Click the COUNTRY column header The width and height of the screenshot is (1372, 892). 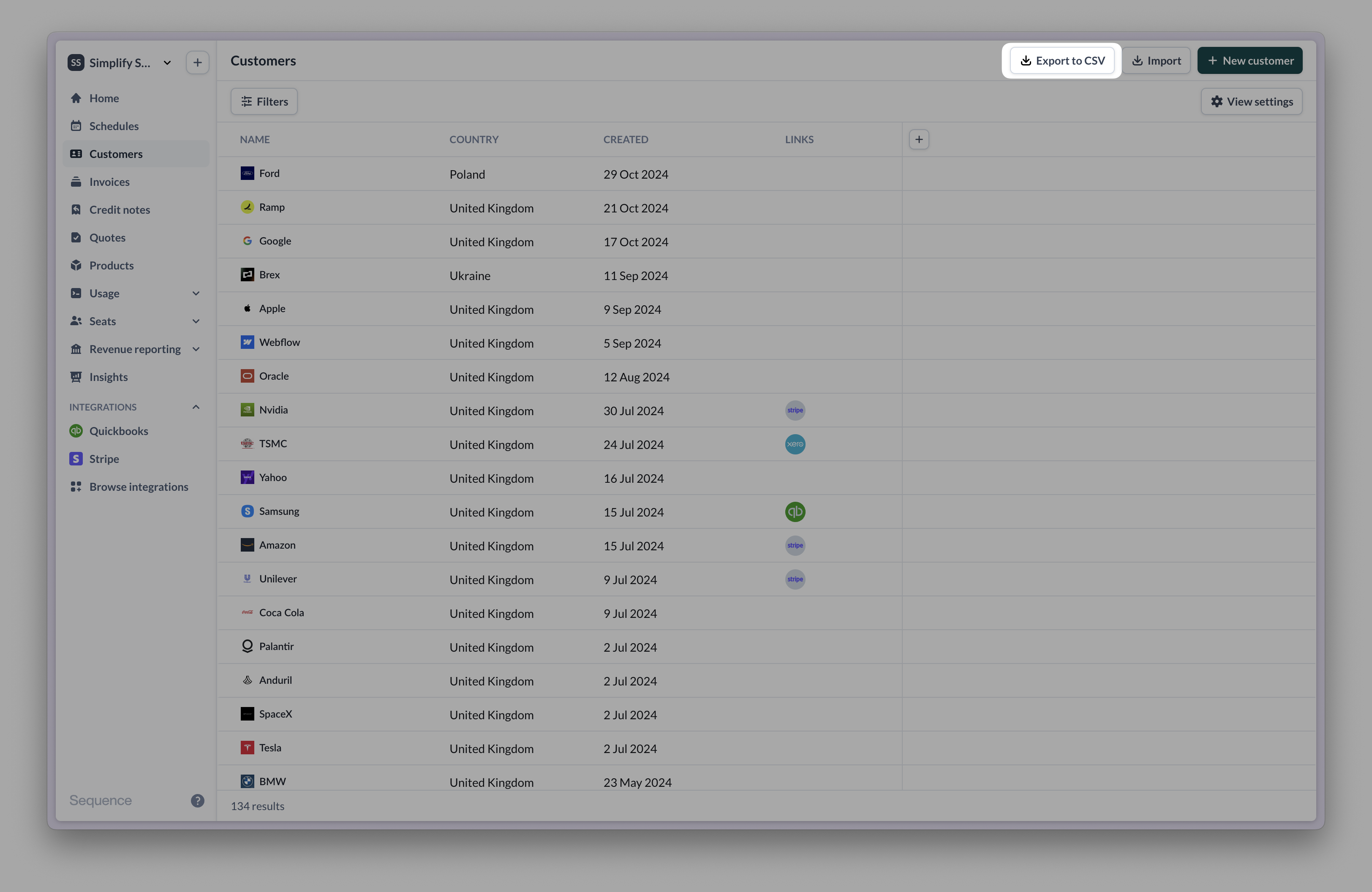coord(474,139)
